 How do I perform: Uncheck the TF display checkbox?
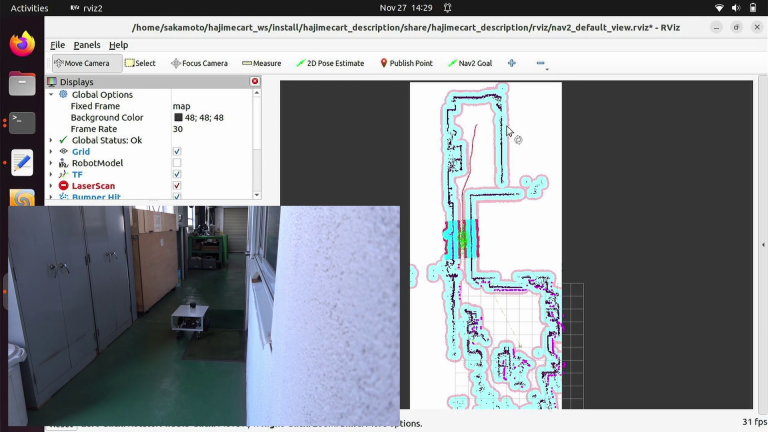tap(177, 174)
